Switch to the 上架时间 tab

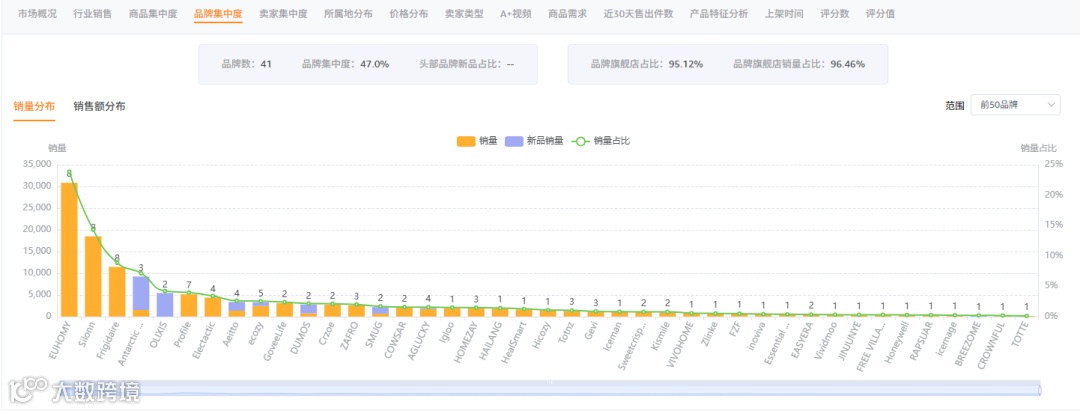pyautogui.click(x=784, y=13)
